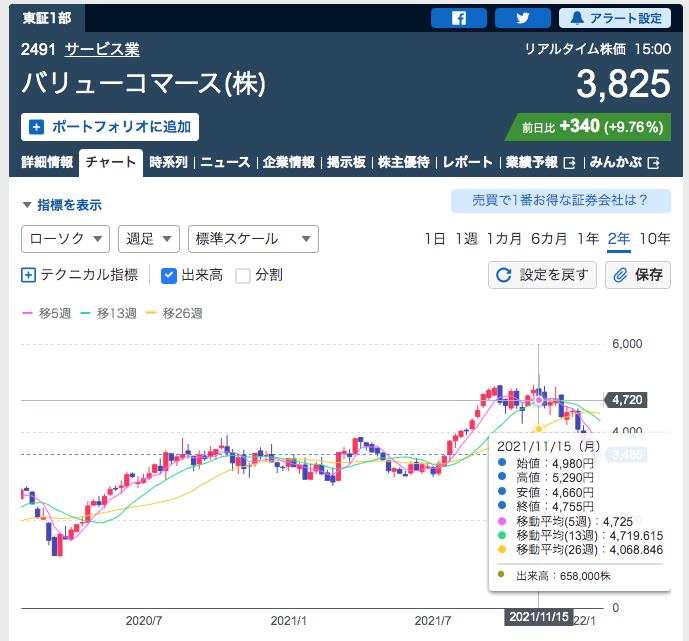Enable the 分割 split checkbox

coord(243,275)
